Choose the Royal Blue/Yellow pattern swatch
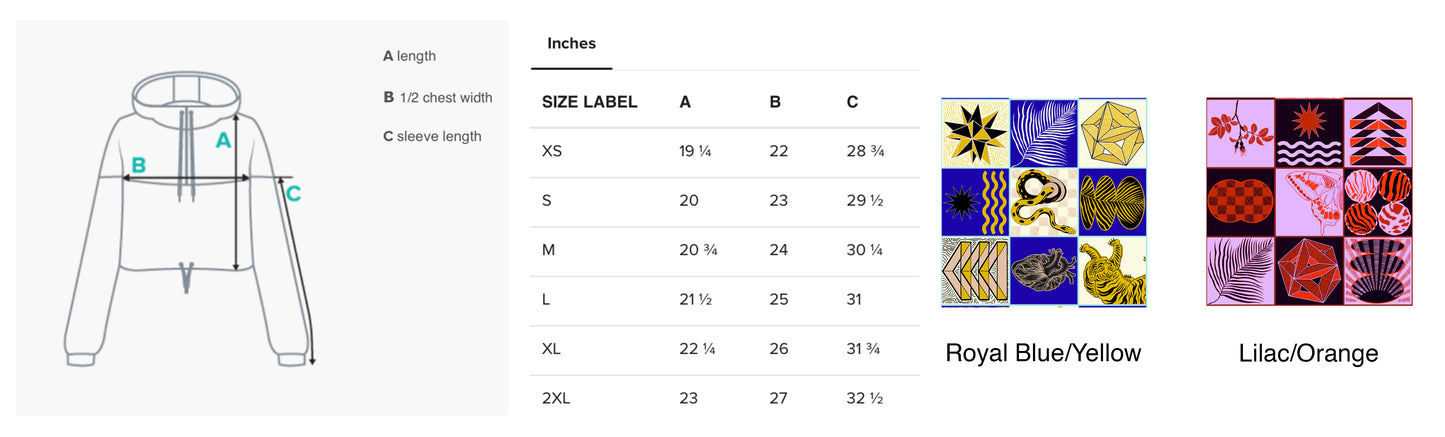The width and height of the screenshot is (1445, 437). [1044, 202]
